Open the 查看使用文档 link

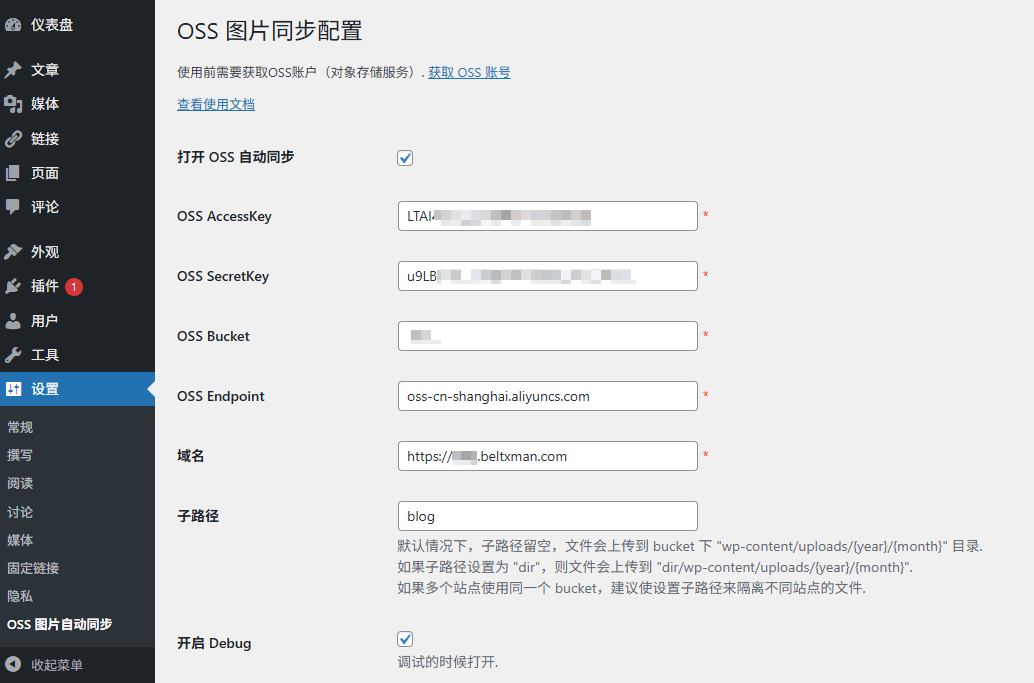[216, 104]
